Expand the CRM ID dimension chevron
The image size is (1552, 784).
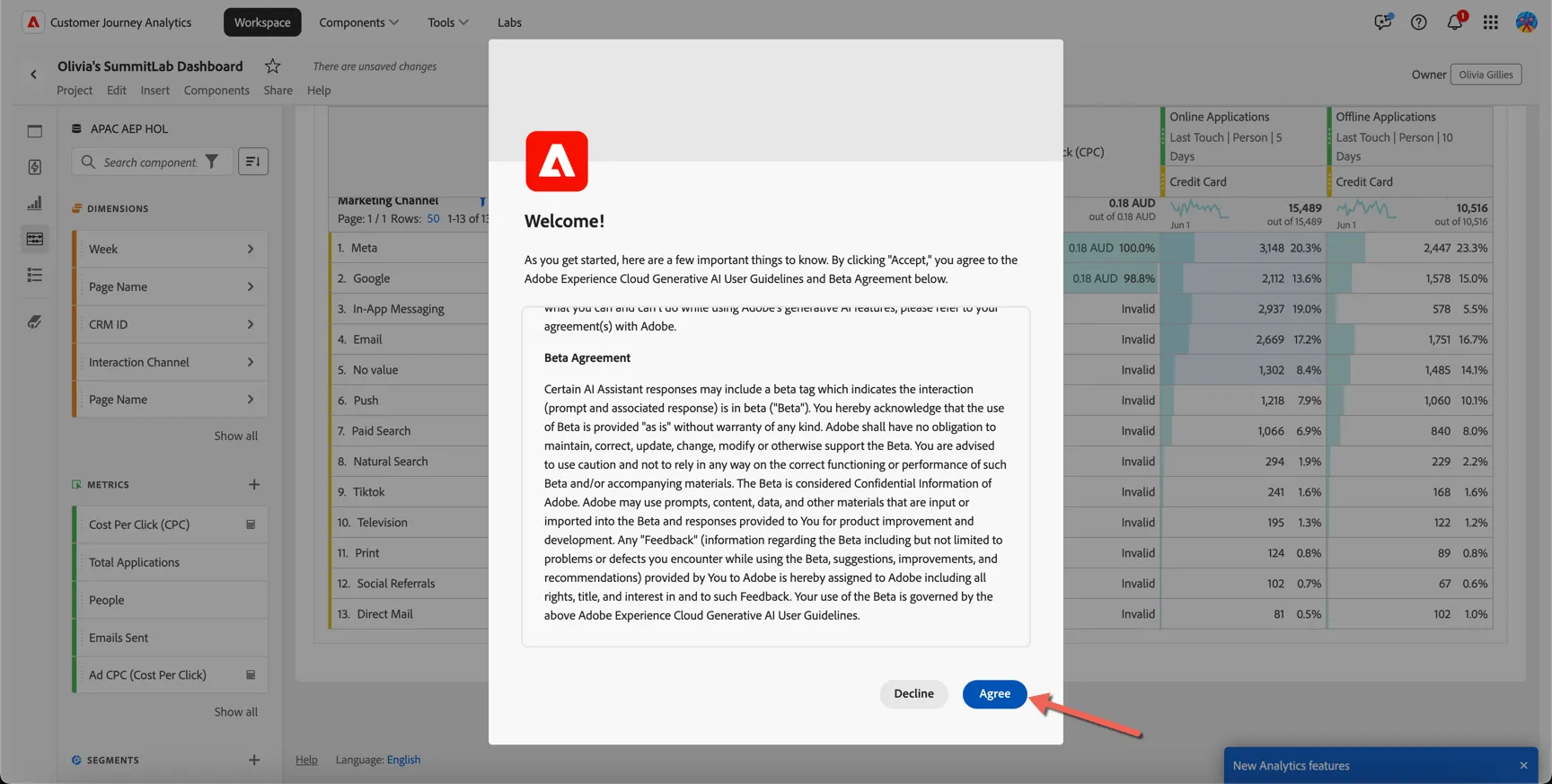251,324
